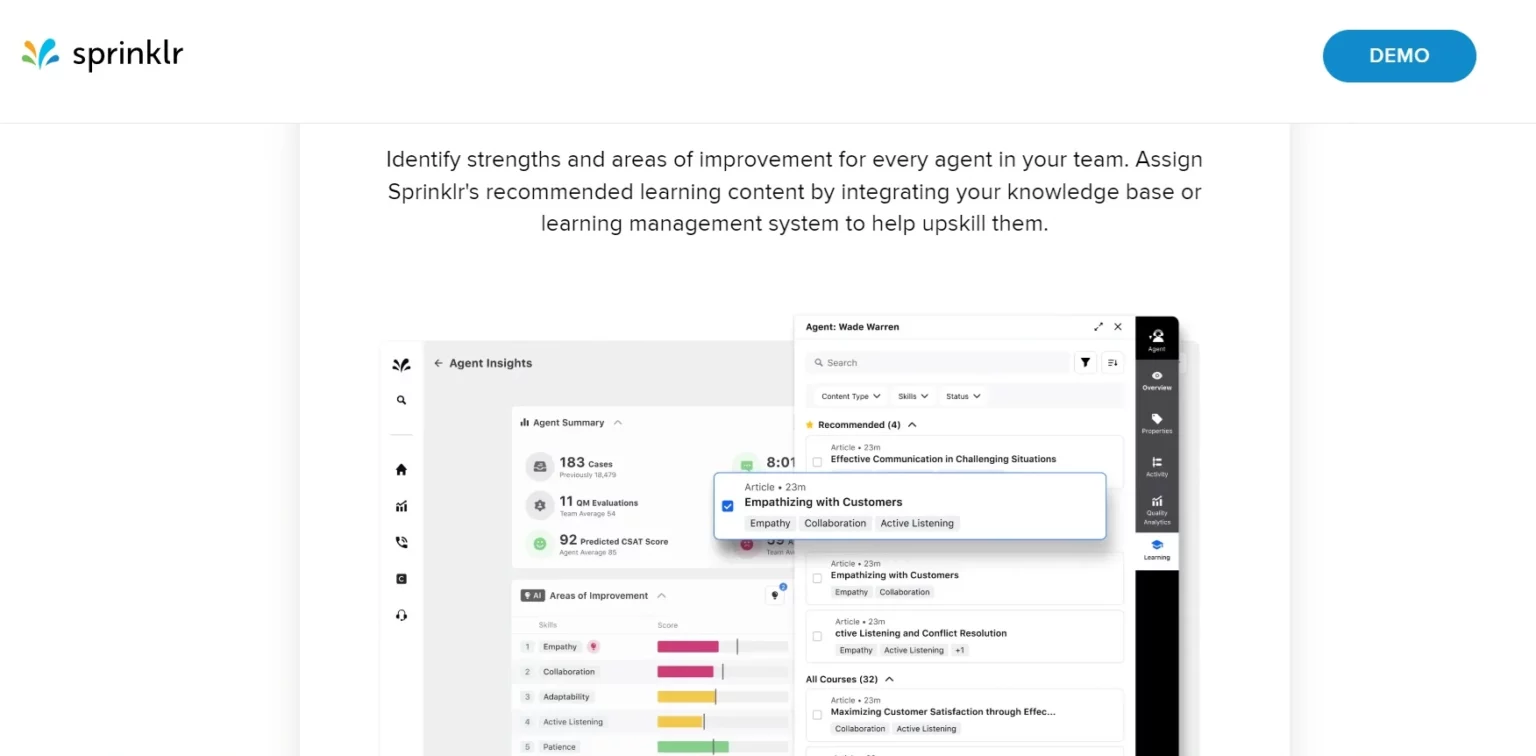Screen dimensions: 1536x756
Task: Click the Empathy score bar
Action: tap(688, 647)
